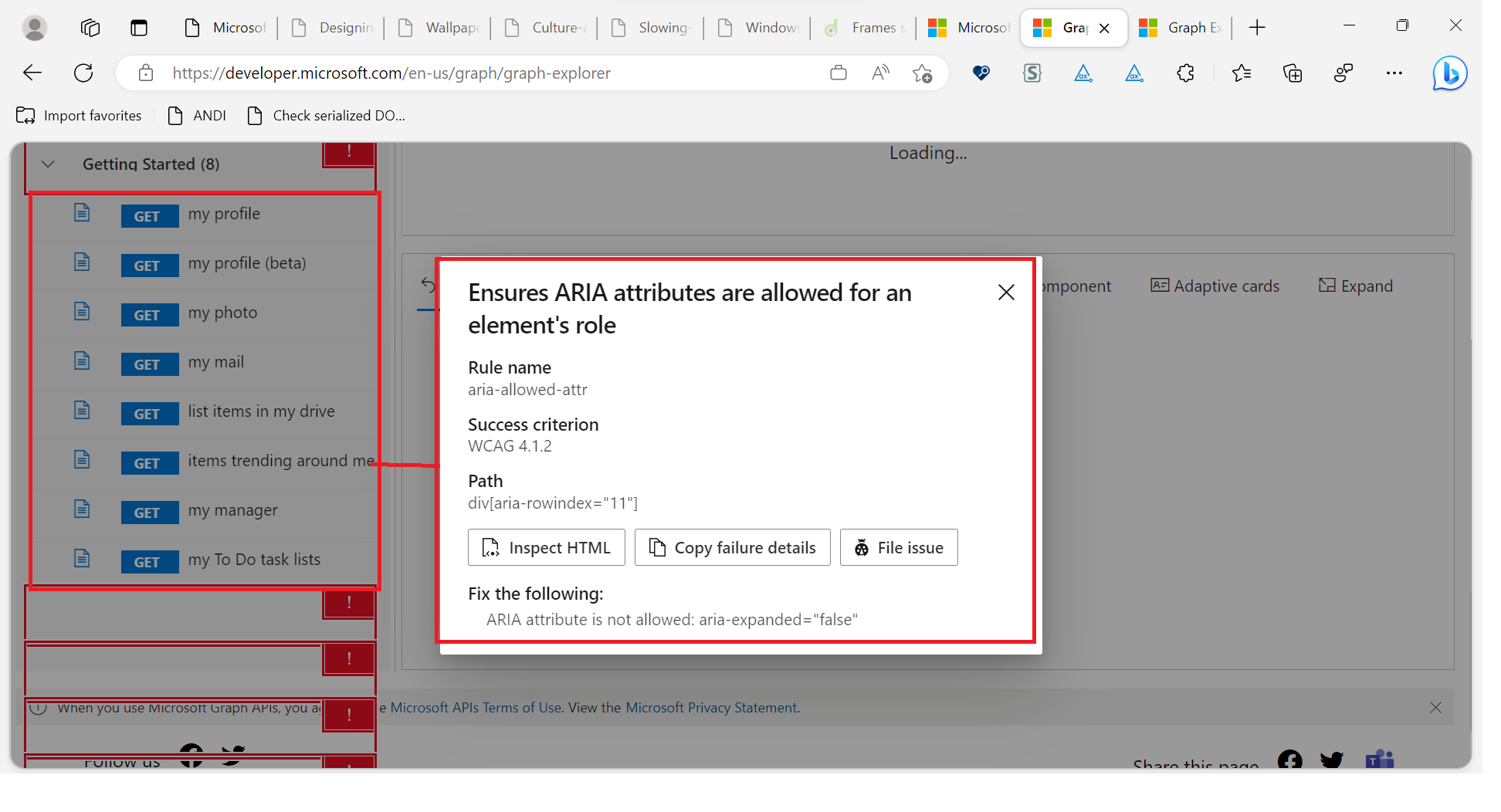Share page via Teams icon
This screenshot has height=812, width=1501.
point(1380,760)
